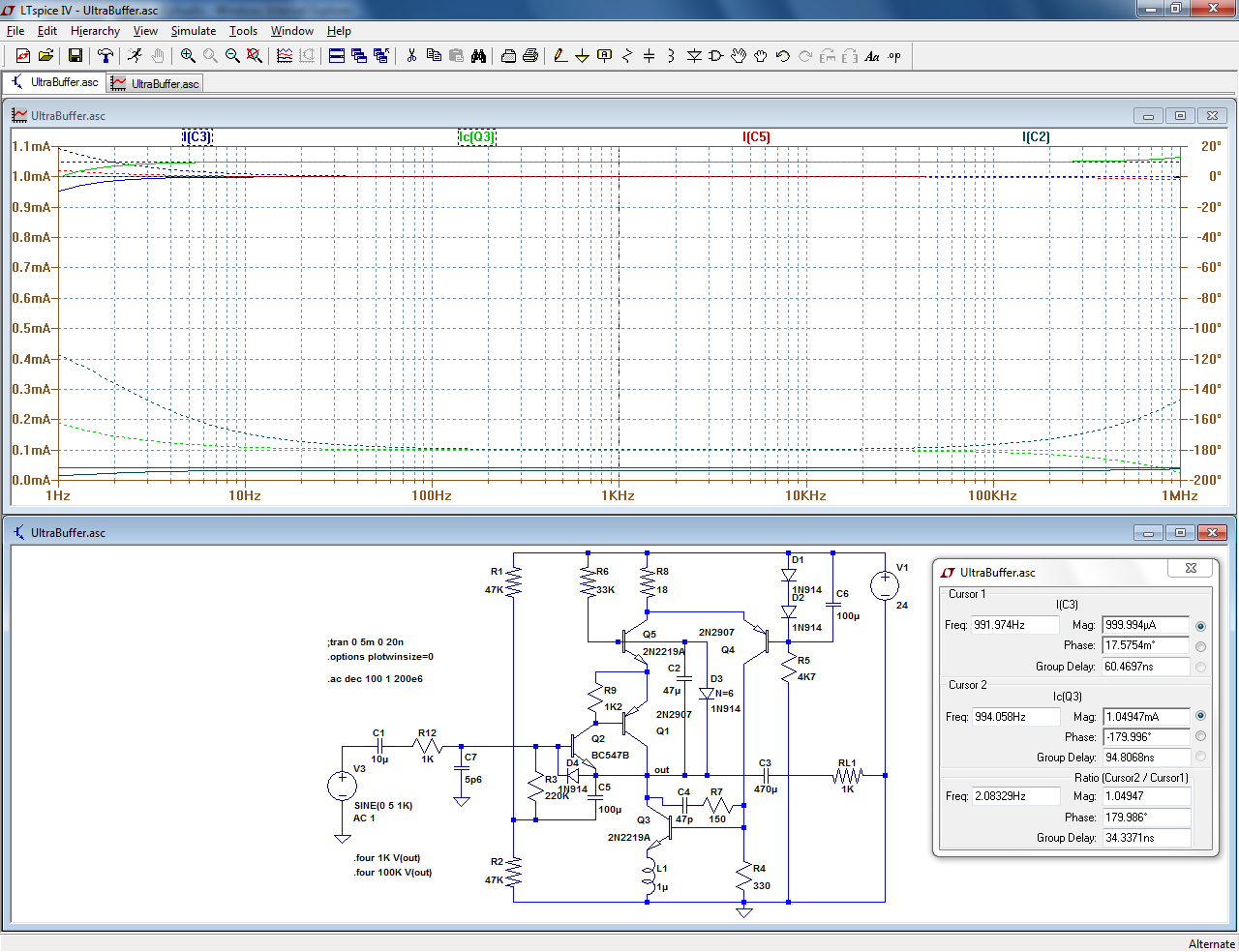
Task: Select the Draw Wire pencil tool
Action: [560, 56]
